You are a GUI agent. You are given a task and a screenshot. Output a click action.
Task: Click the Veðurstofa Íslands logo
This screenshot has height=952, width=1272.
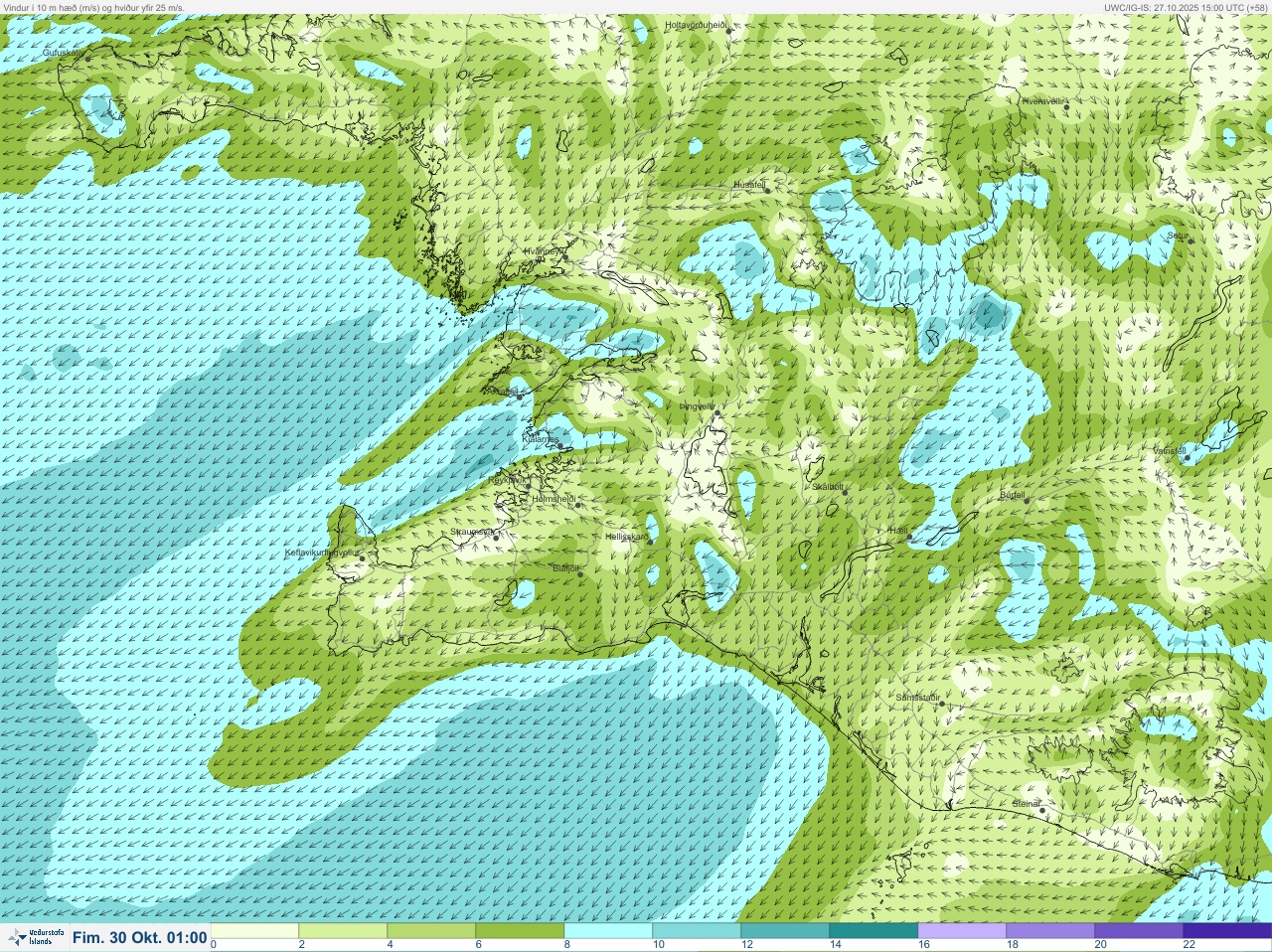[x=36, y=937]
